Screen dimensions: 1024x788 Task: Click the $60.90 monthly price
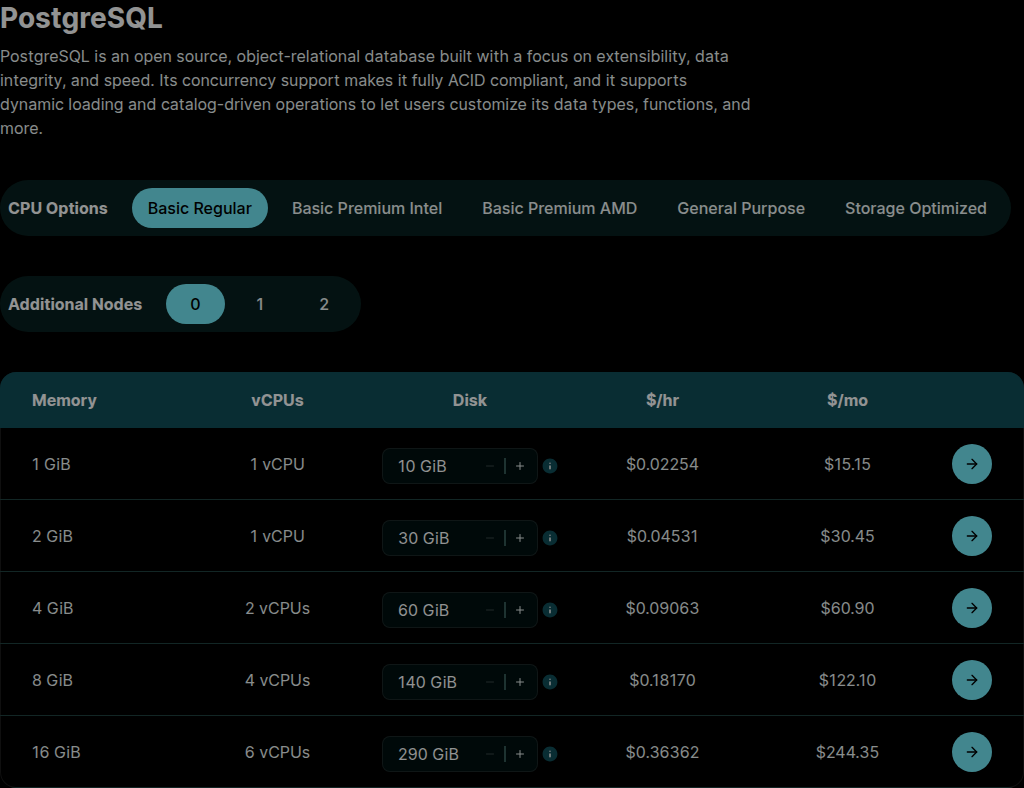point(847,608)
